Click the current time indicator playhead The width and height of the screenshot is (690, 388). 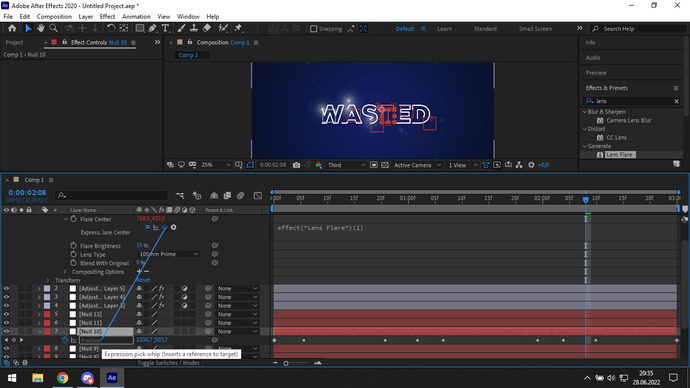(x=586, y=199)
